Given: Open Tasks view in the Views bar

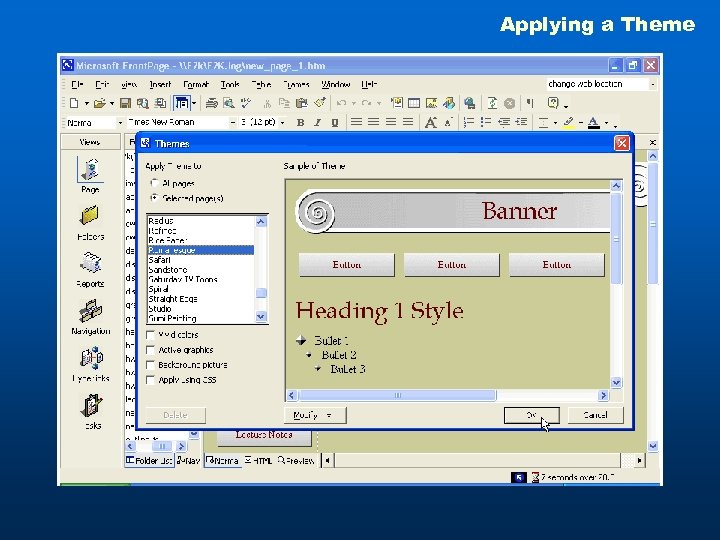Looking at the screenshot, I should coord(92,412).
